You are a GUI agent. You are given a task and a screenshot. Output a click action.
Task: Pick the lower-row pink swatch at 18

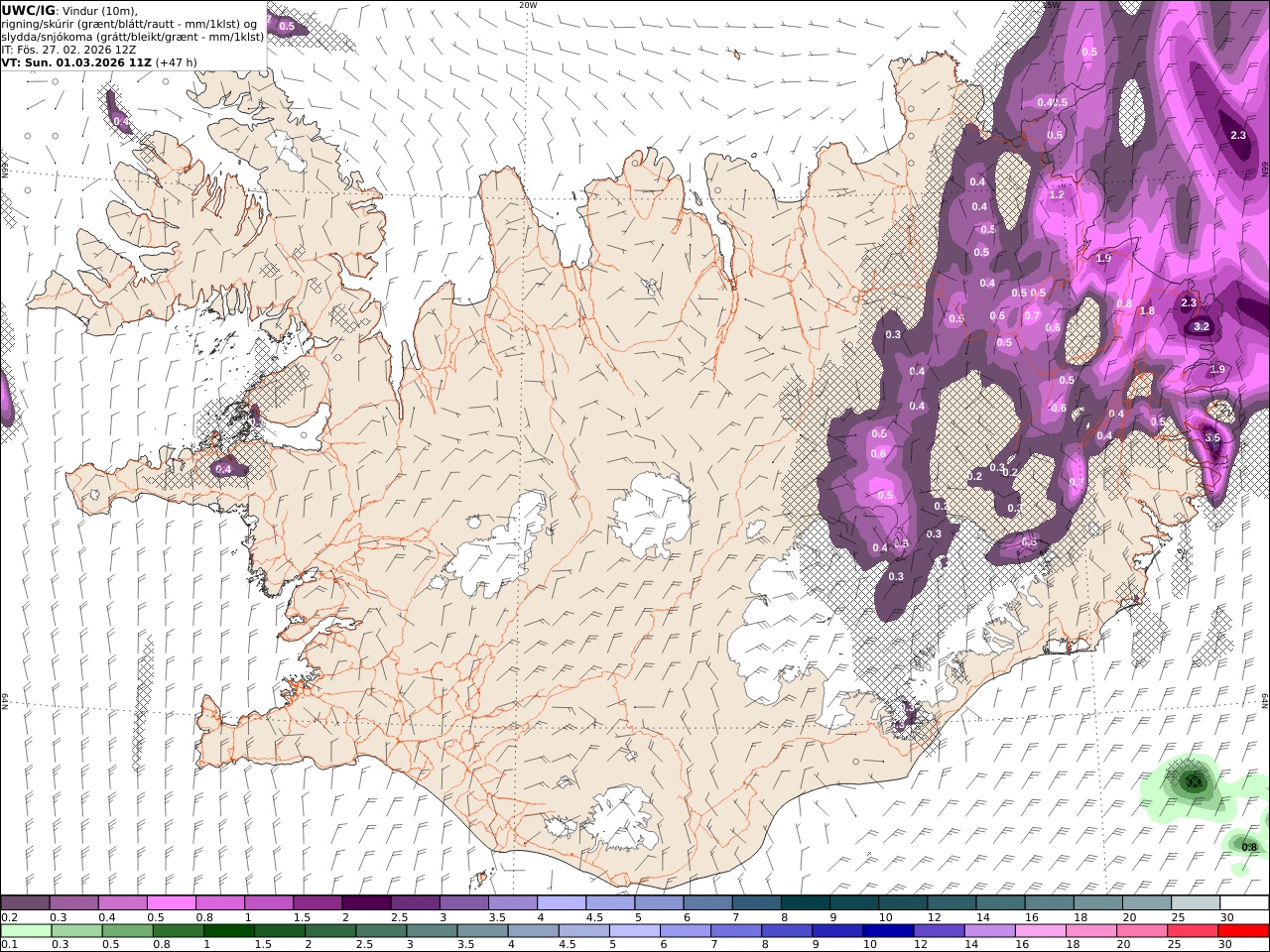point(1091,931)
